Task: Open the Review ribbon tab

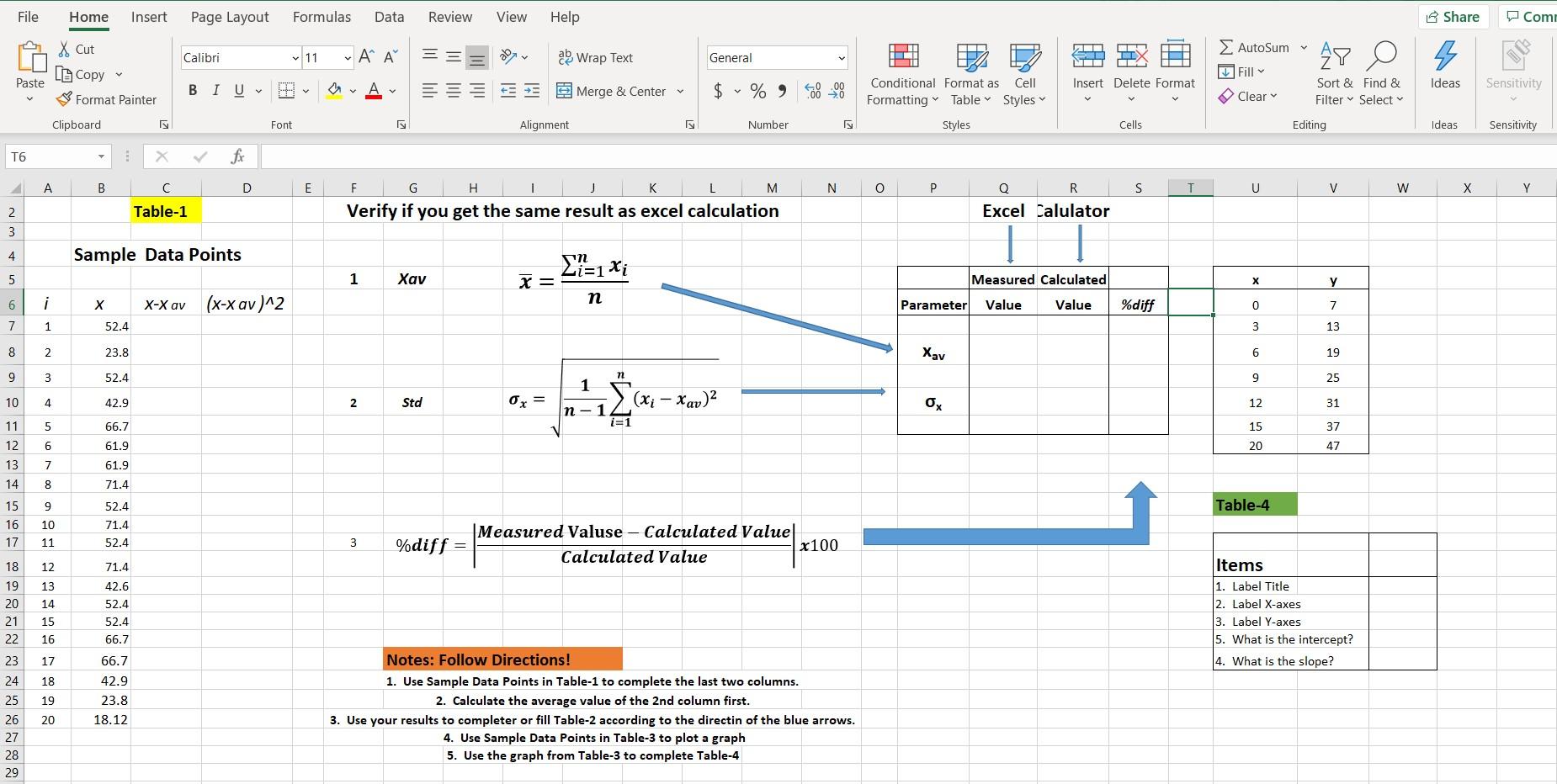Action: (x=449, y=16)
